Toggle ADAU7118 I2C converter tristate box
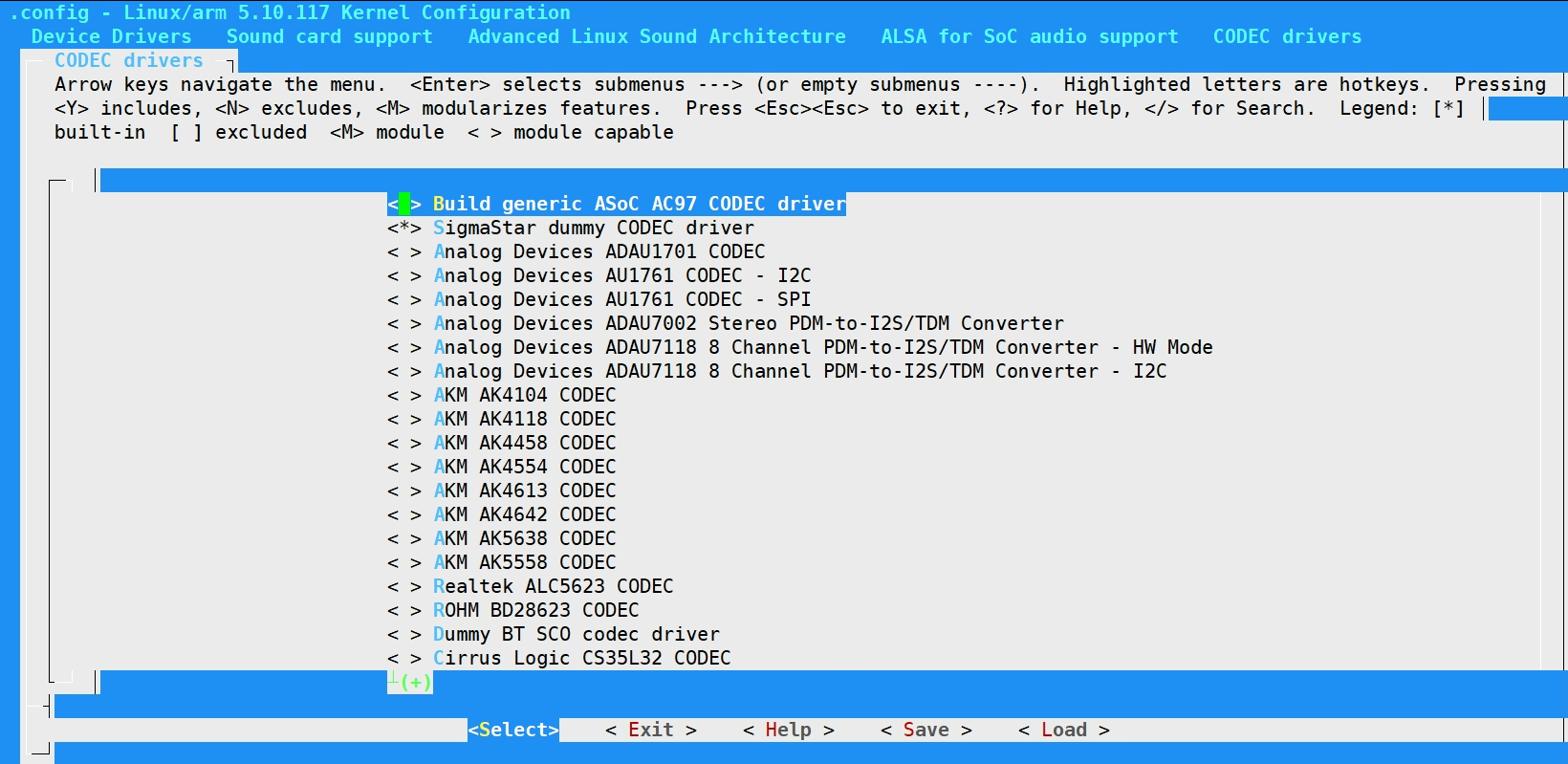This screenshot has height=764, width=1568. [404, 371]
